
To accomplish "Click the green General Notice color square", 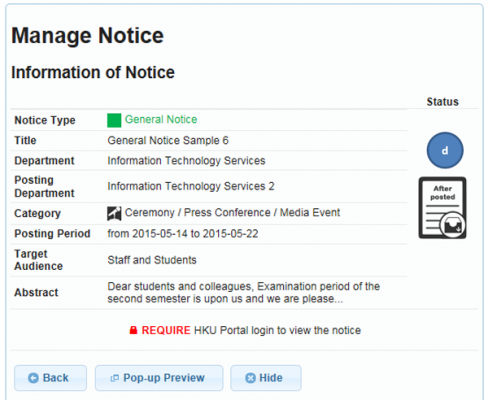I will [114, 120].
